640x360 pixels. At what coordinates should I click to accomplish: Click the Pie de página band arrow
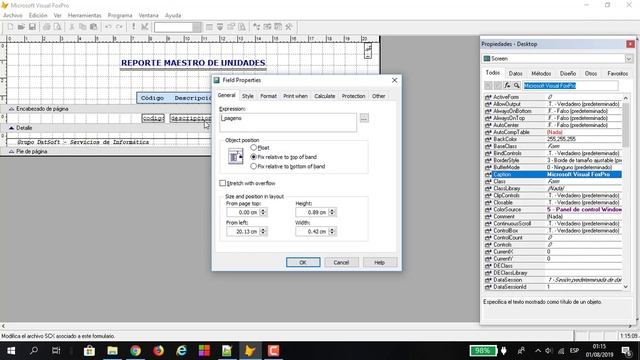(x=11, y=151)
